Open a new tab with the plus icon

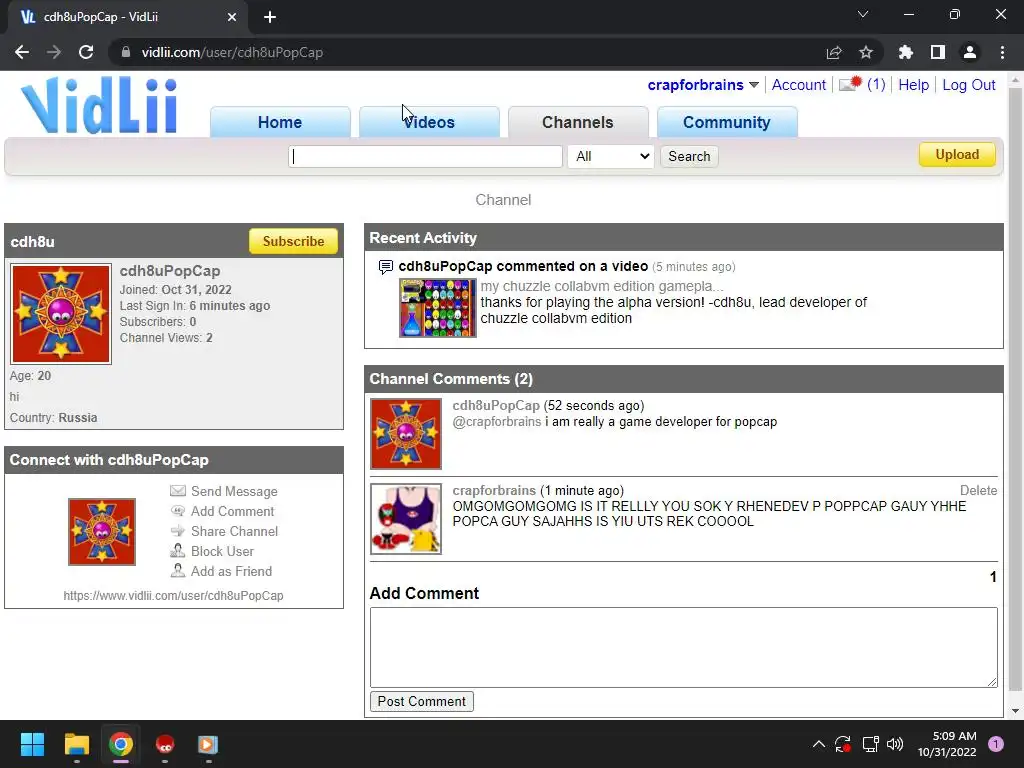270,17
